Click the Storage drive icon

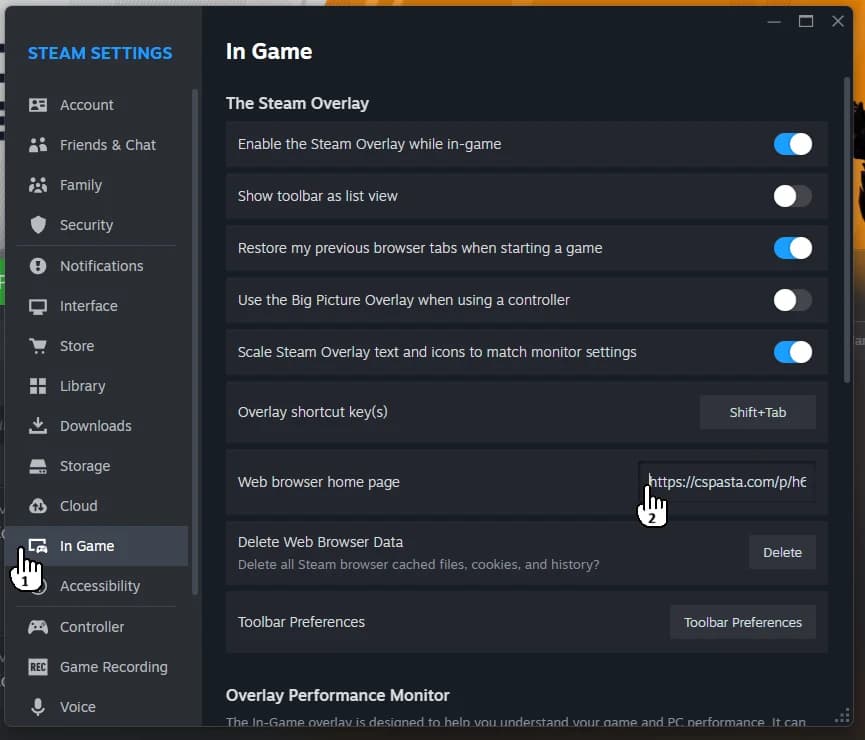pos(38,466)
